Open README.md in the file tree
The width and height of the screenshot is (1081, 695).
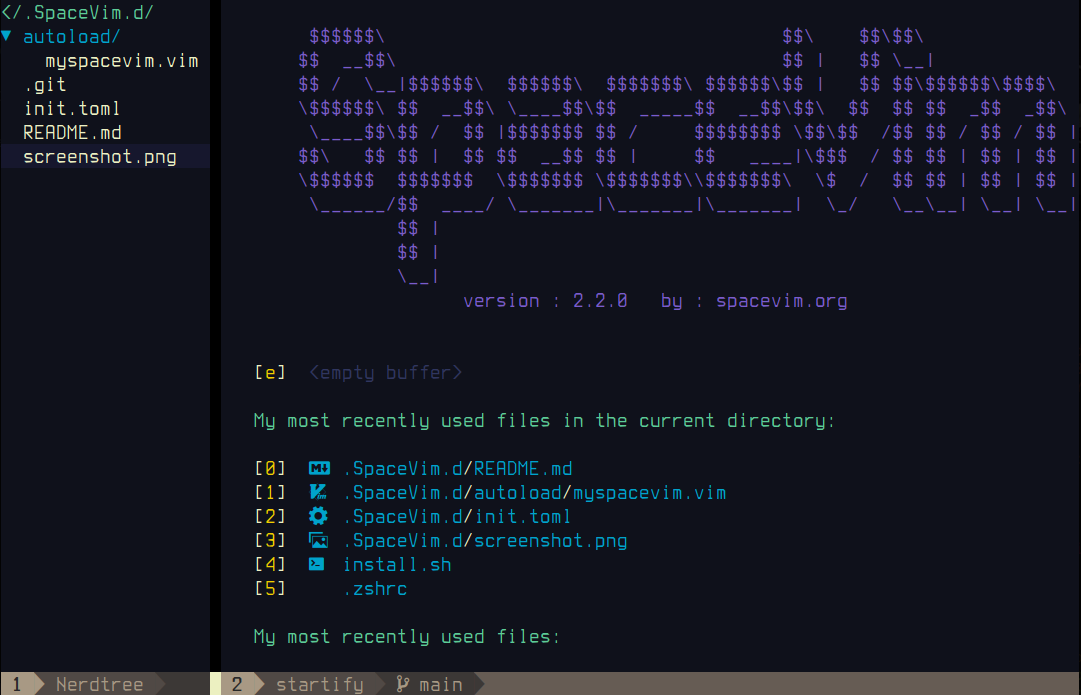point(72,133)
